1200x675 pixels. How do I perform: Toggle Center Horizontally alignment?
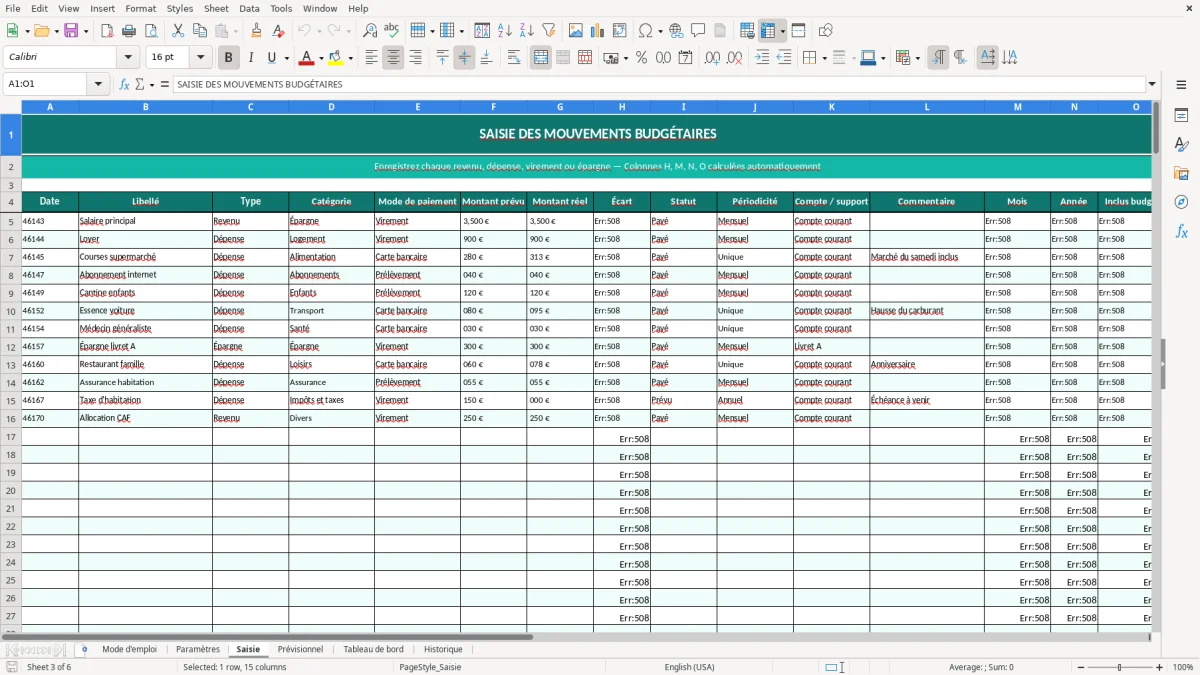point(393,58)
